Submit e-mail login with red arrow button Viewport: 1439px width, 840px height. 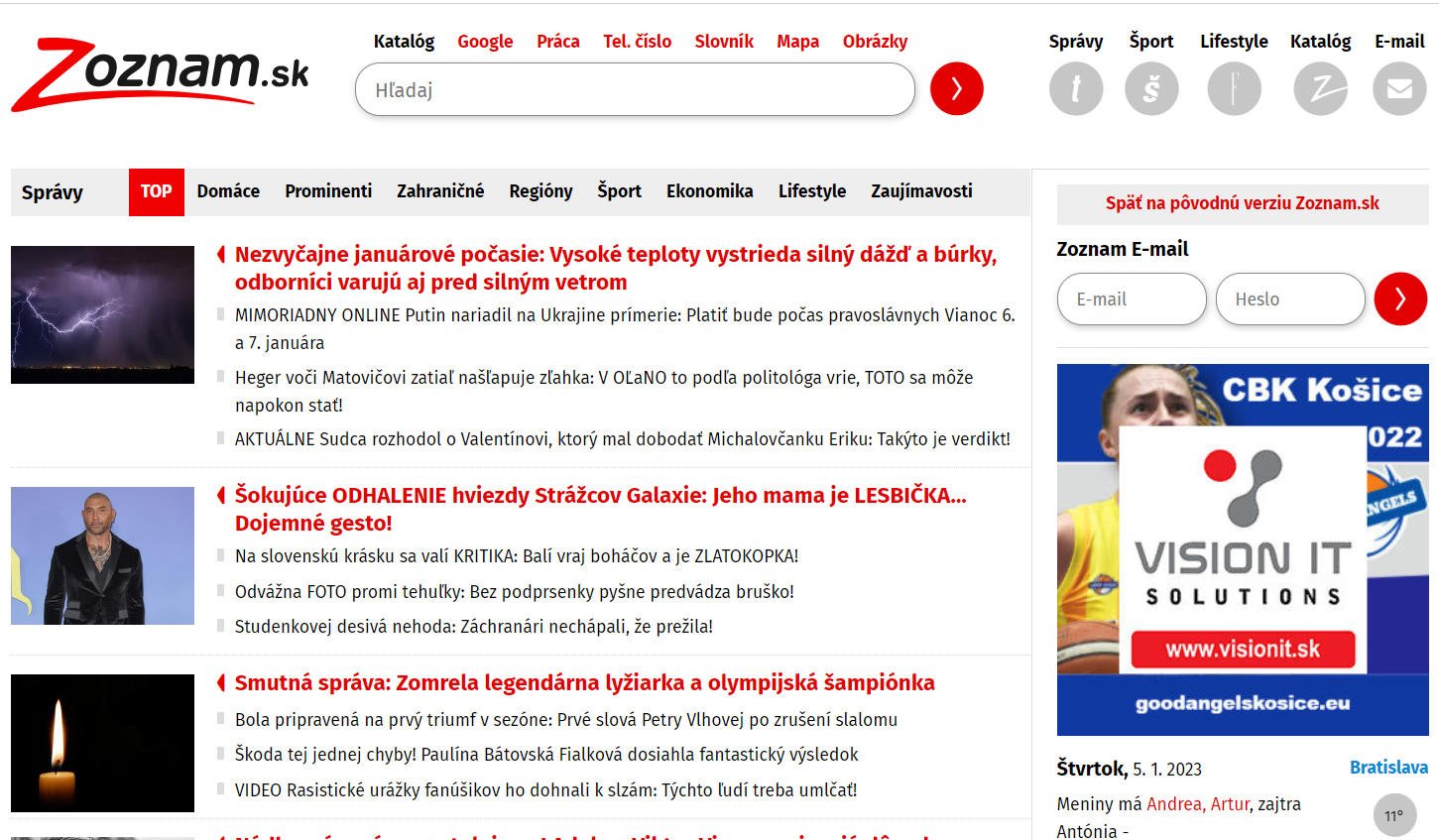(1399, 299)
